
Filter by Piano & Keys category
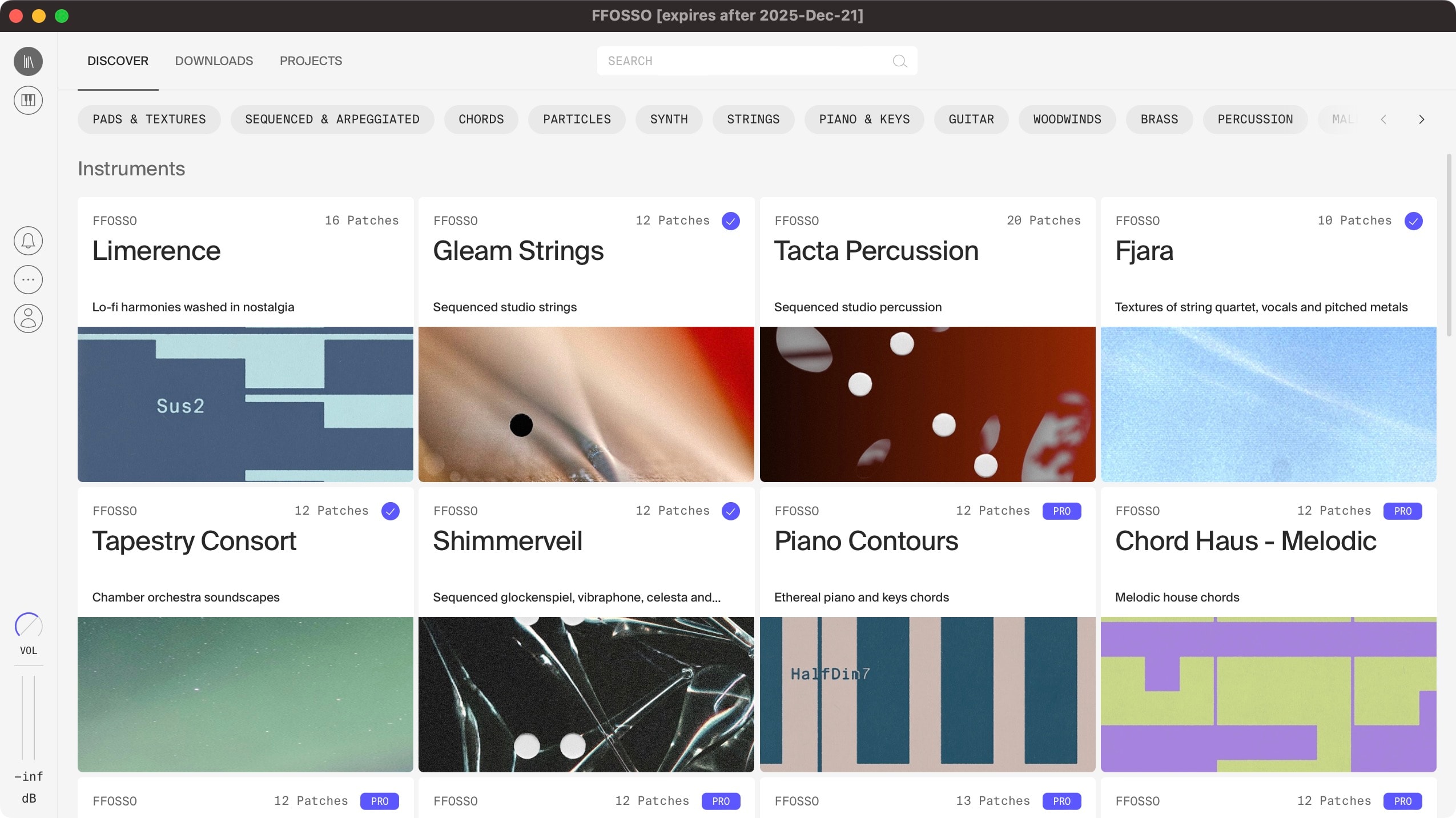coord(863,119)
